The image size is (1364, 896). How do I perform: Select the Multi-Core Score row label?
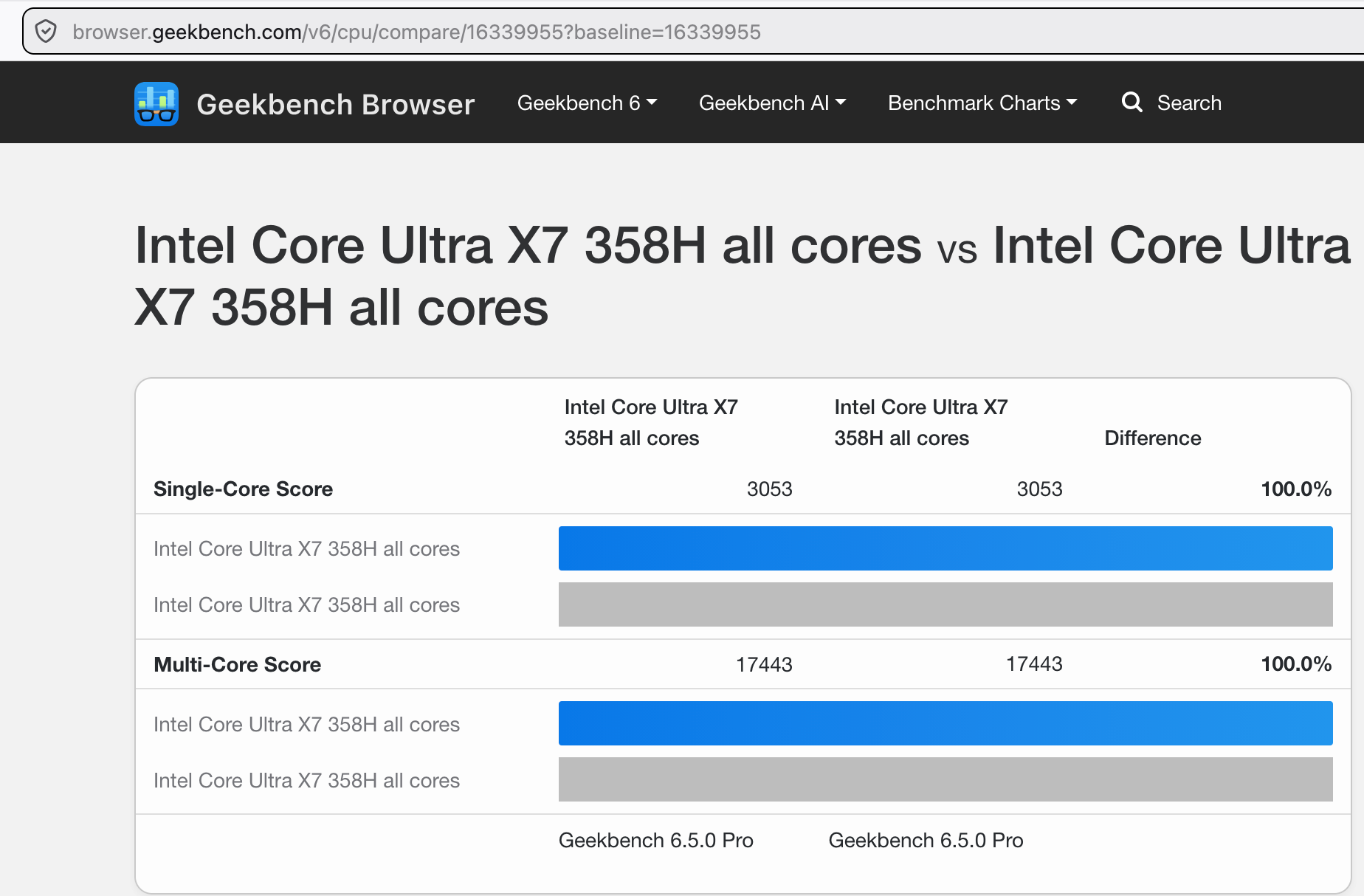click(237, 664)
